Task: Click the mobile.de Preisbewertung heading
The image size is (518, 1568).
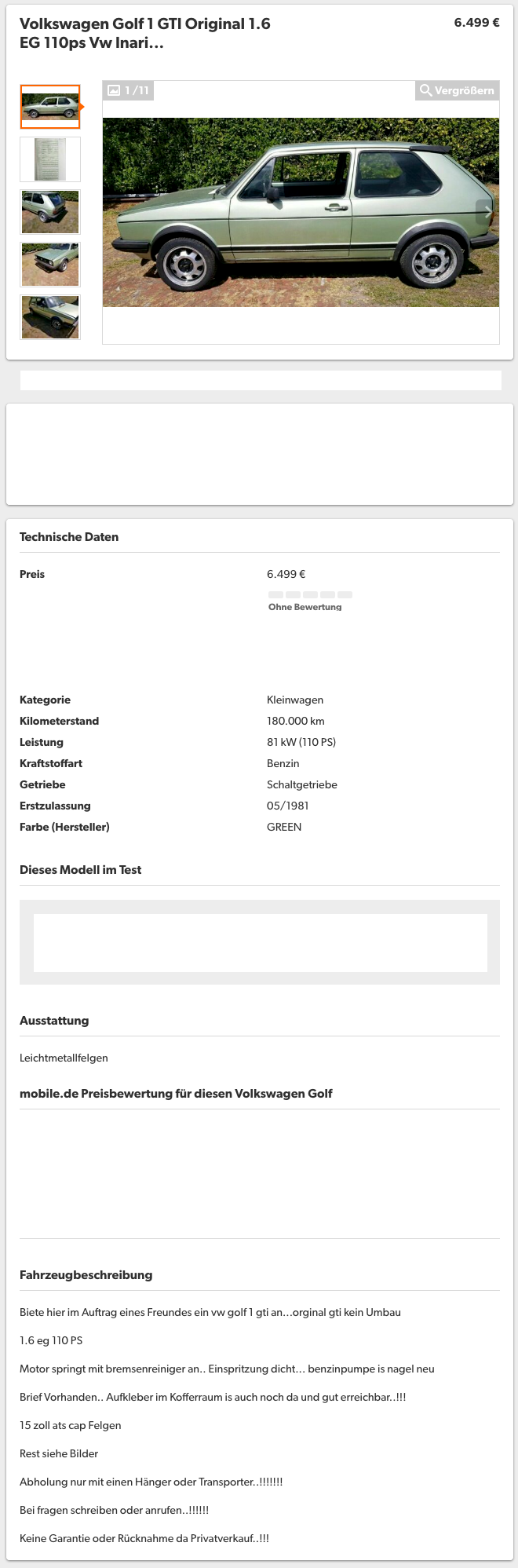Action: (176, 1094)
